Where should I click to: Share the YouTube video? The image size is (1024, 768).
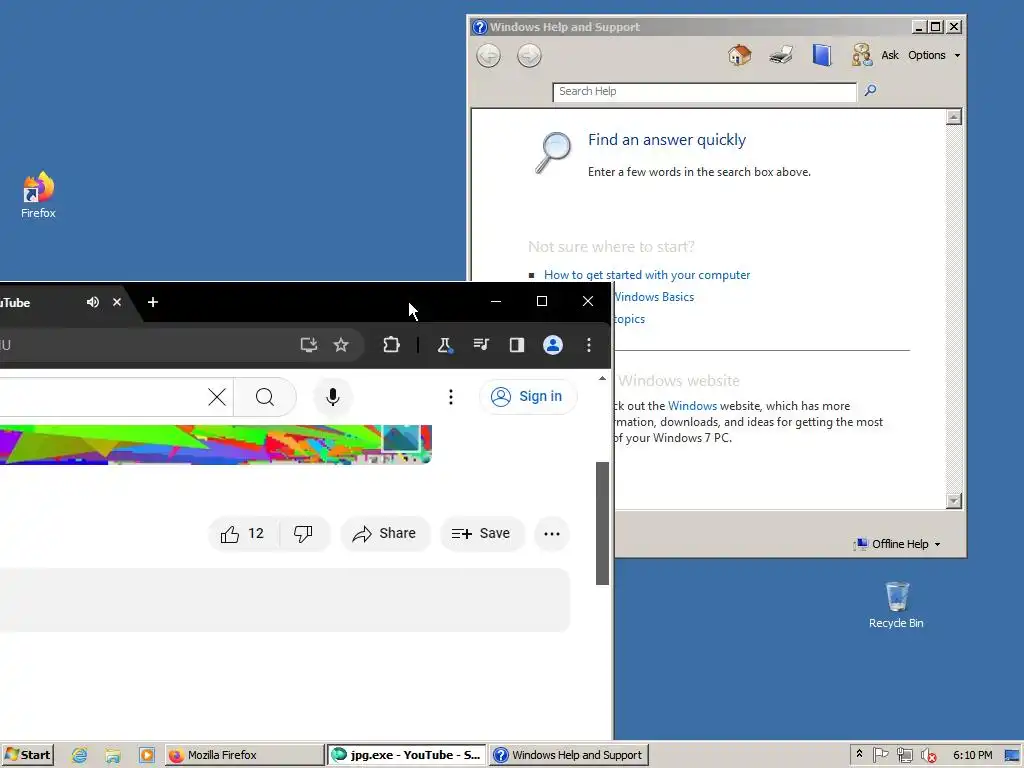click(385, 534)
